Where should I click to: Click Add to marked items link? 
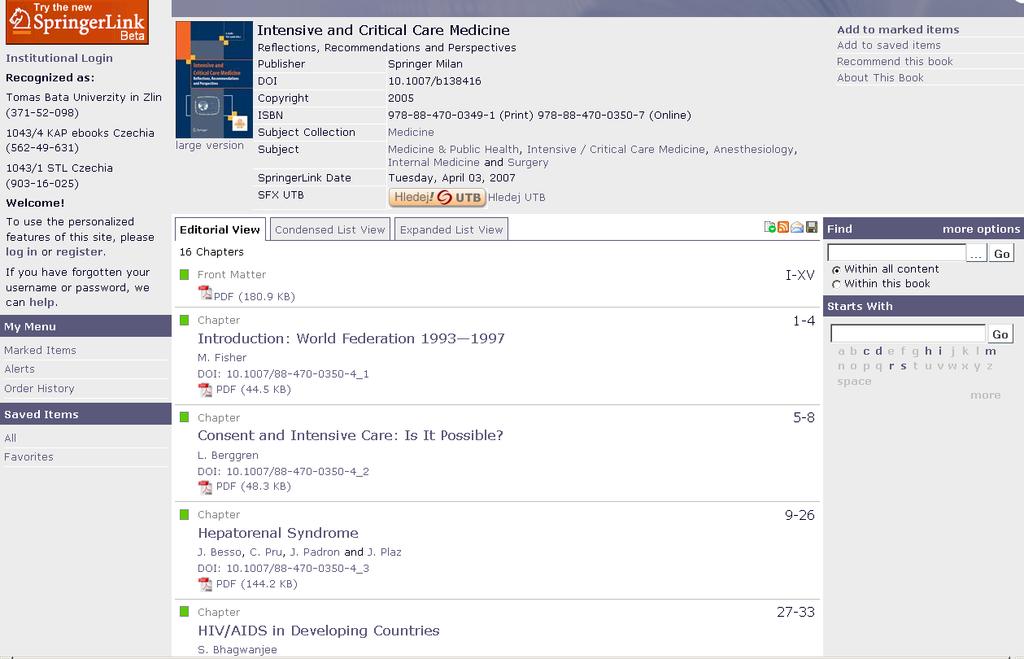898,29
